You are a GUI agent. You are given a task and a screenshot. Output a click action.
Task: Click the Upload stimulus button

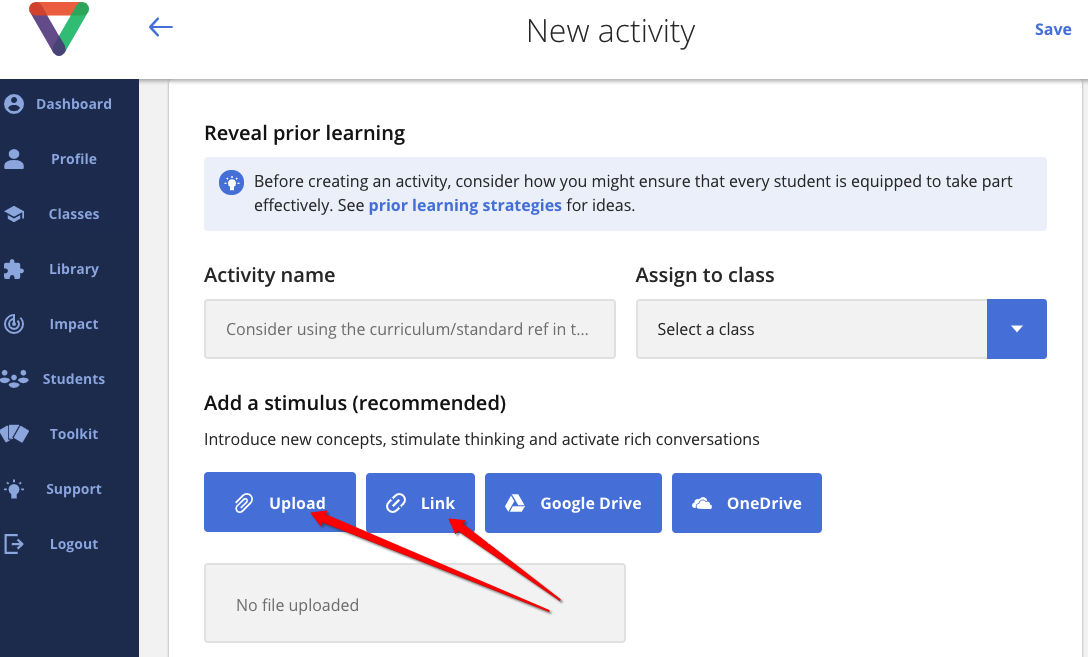pyautogui.click(x=280, y=502)
